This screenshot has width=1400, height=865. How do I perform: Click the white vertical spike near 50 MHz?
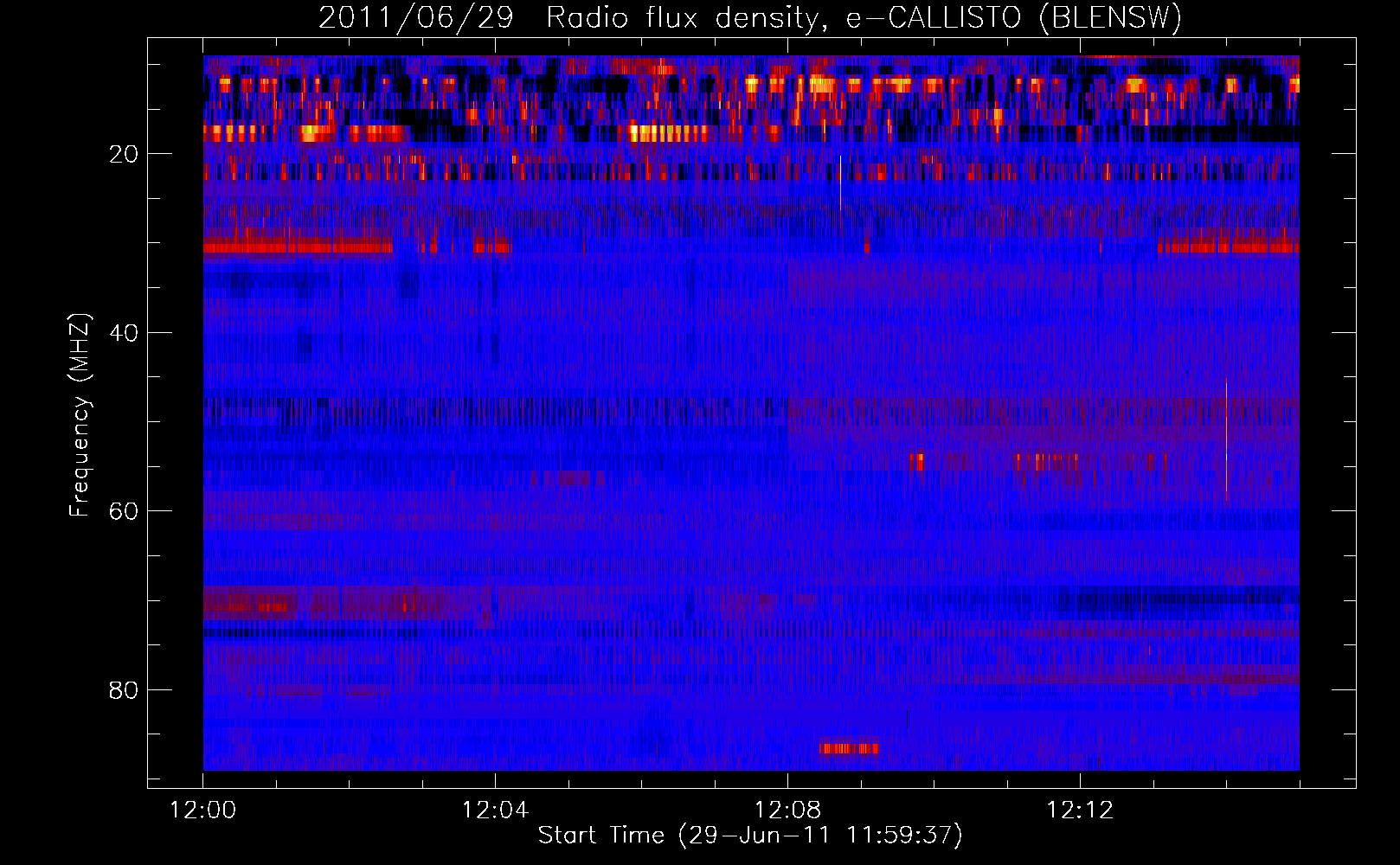pos(1226,439)
